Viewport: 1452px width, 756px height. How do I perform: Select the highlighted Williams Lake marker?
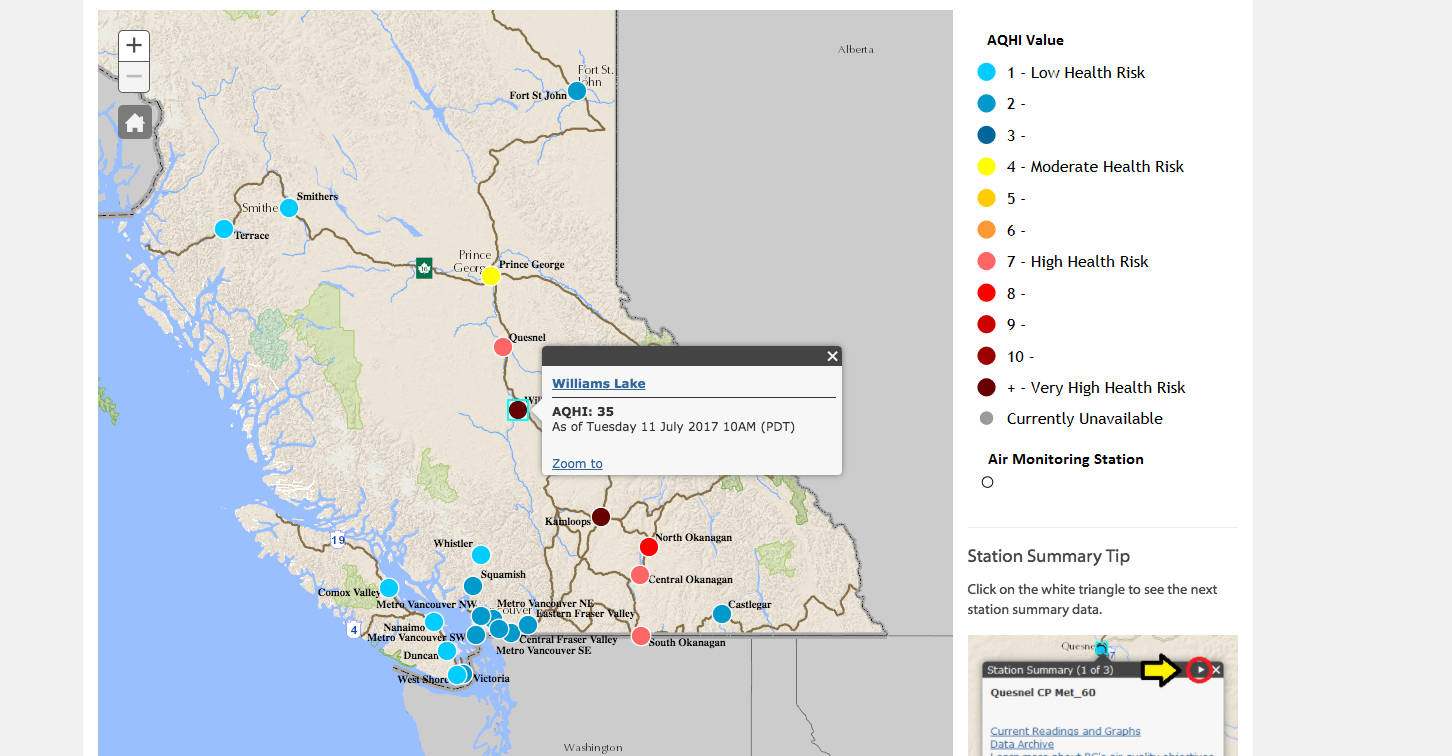tap(518, 410)
